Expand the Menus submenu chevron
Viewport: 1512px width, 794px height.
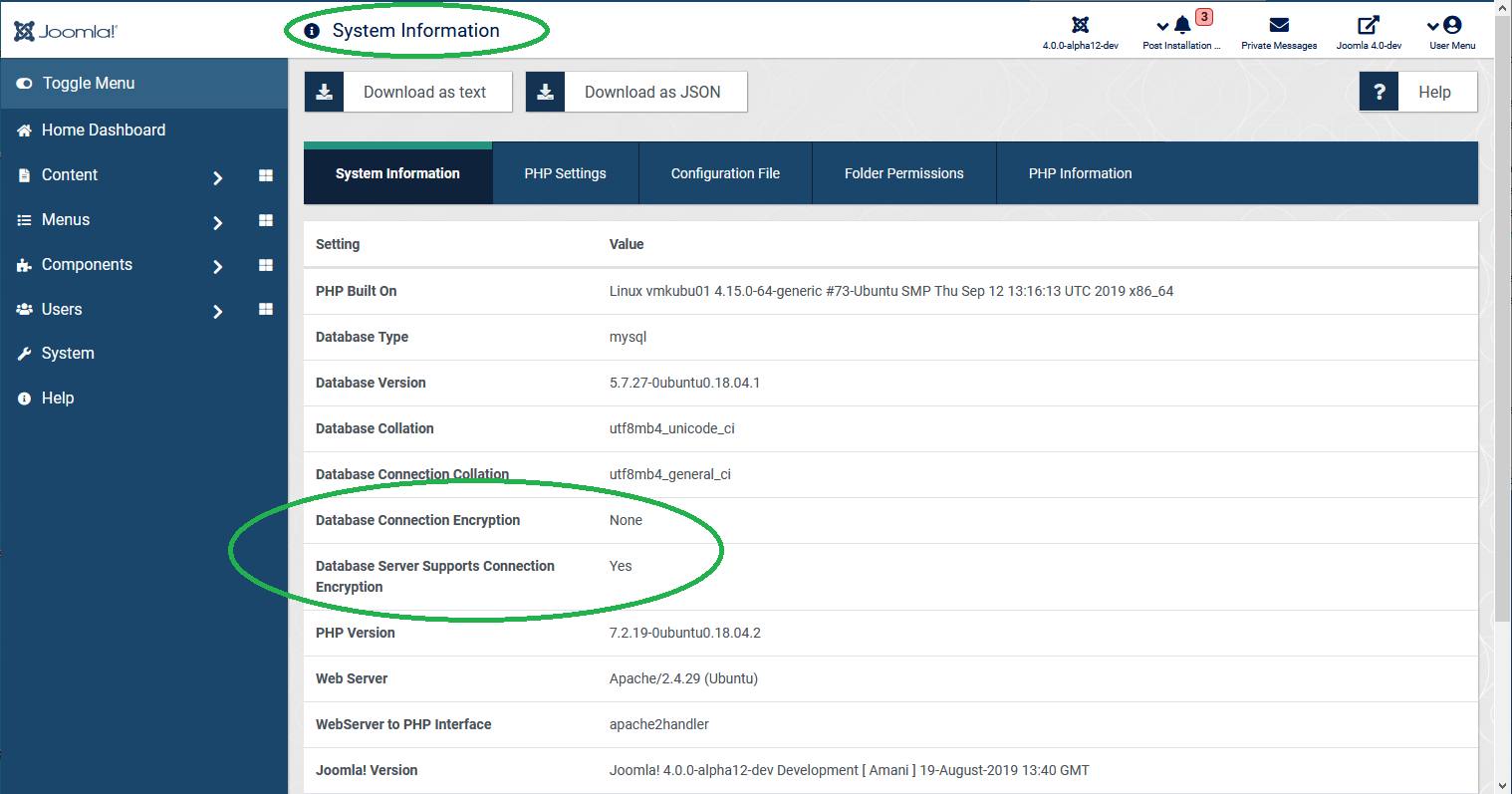(x=217, y=222)
